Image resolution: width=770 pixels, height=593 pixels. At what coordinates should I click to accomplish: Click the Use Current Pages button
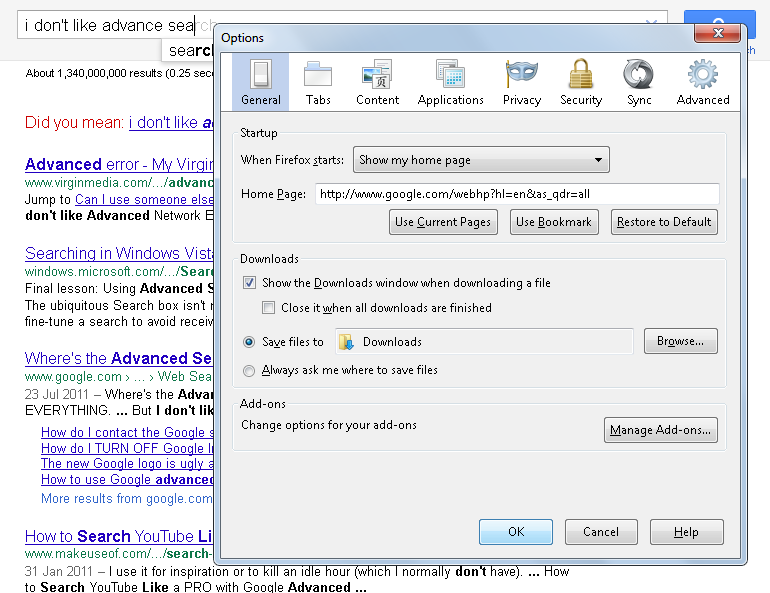point(443,222)
